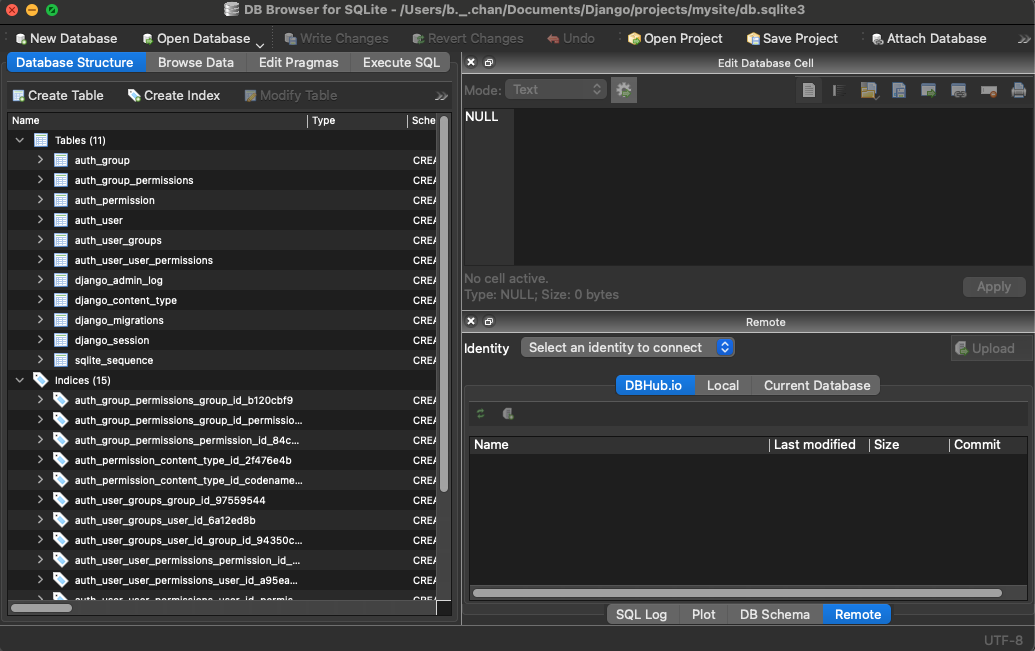Click the Create Index tag icon
The width and height of the screenshot is (1035, 651).
point(134,96)
